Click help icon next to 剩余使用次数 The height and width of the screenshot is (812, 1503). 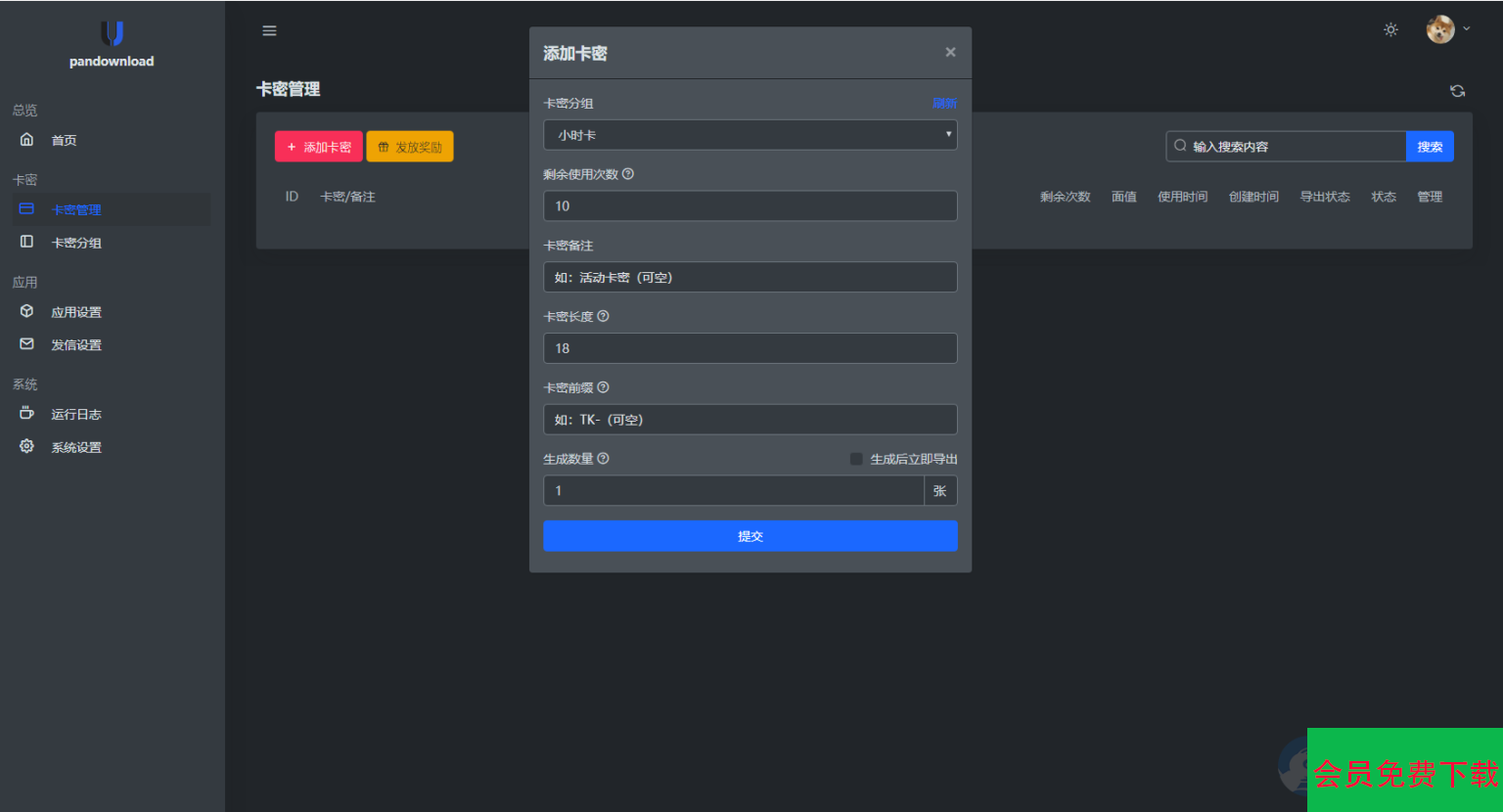tap(628, 174)
